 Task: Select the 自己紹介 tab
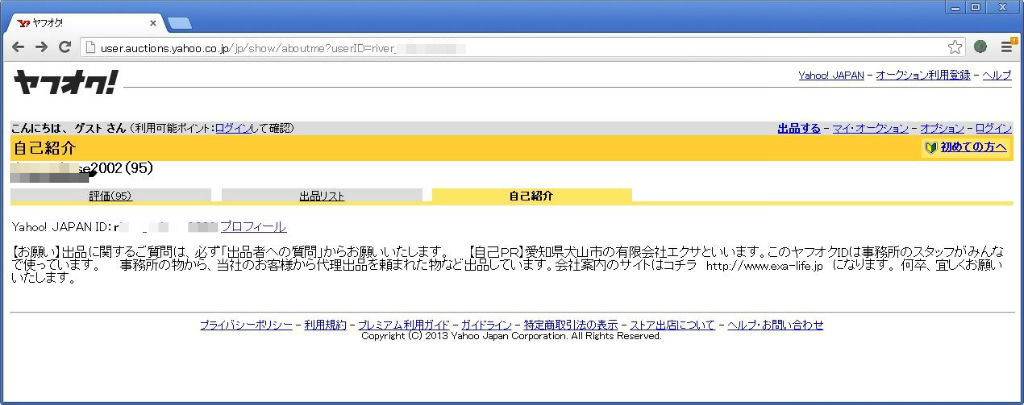[x=532, y=195]
